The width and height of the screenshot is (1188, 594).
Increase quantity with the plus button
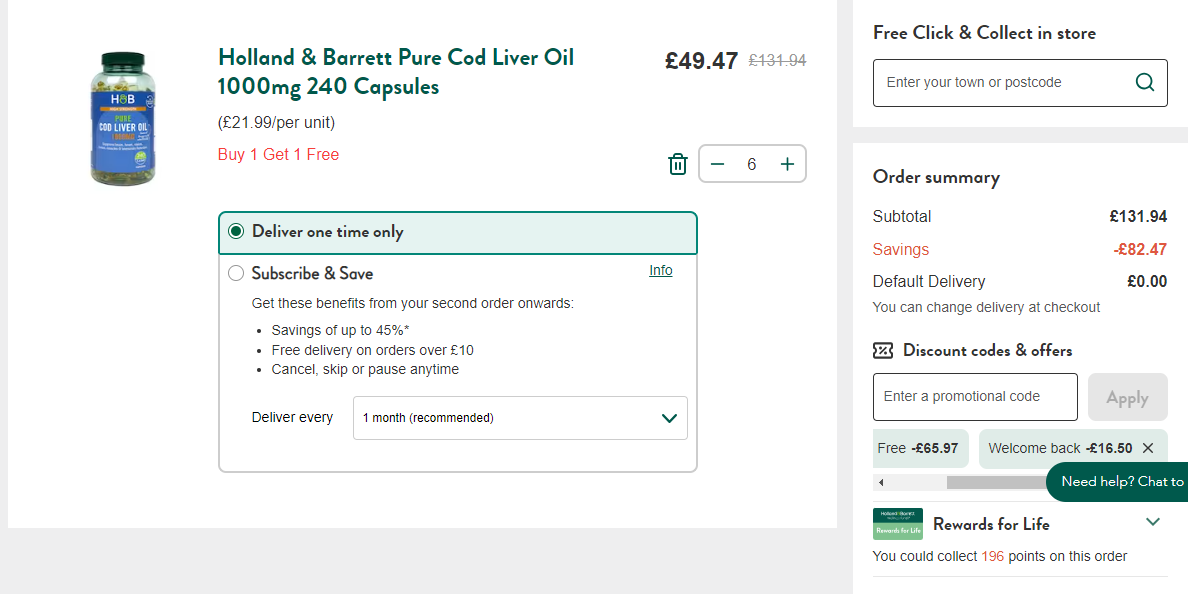tap(787, 164)
